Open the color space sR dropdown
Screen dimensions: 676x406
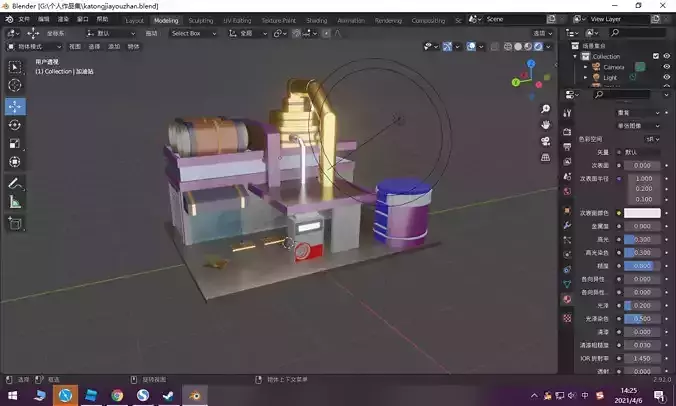click(x=652, y=139)
